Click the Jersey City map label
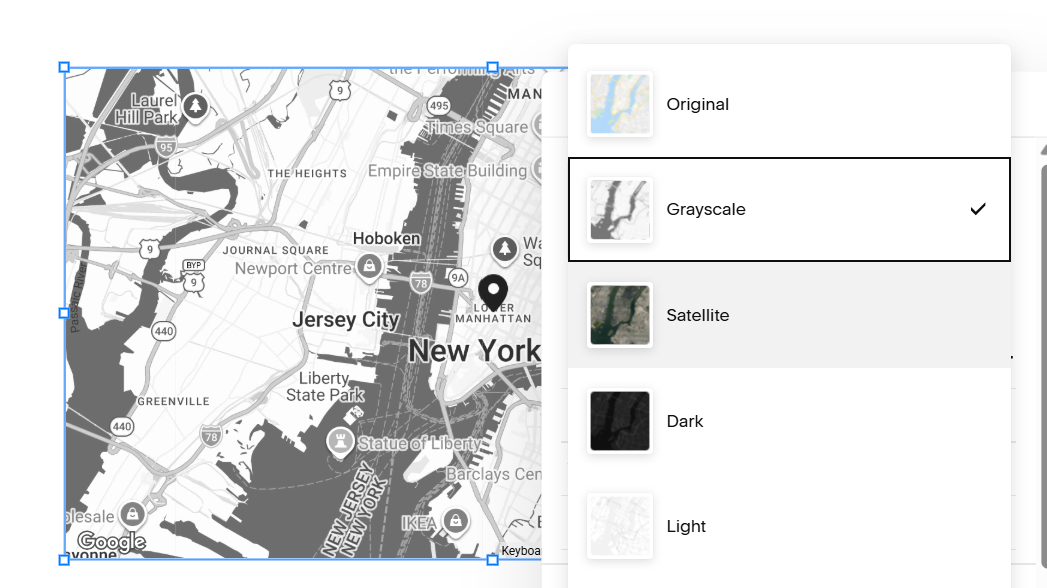Image resolution: width=1047 pixels, height=588 pixels. tap(346, 320)
